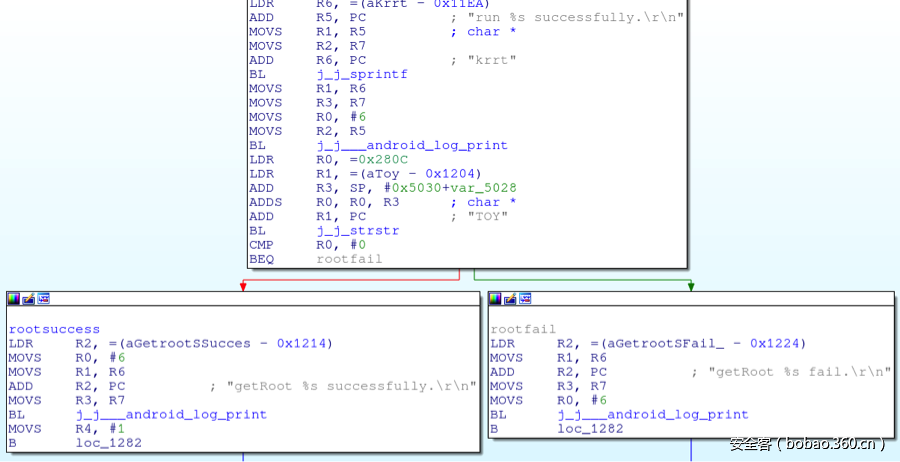Follow the j_j_sprintf call reference
This screenshot has width=900, height=462.
(362, 74)
